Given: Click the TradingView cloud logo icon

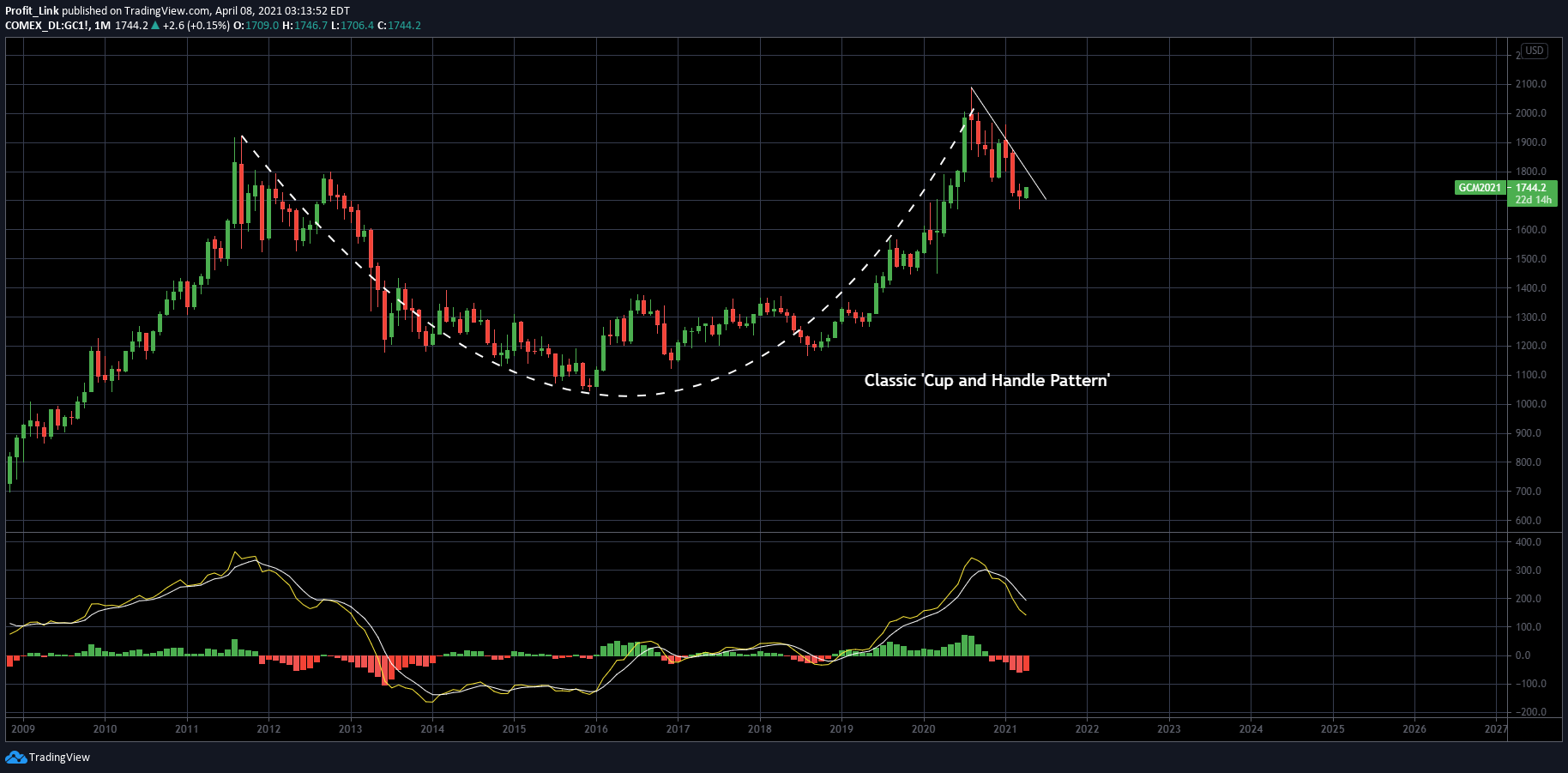Looking at the screenshot, I should click(x=15, y=757).
